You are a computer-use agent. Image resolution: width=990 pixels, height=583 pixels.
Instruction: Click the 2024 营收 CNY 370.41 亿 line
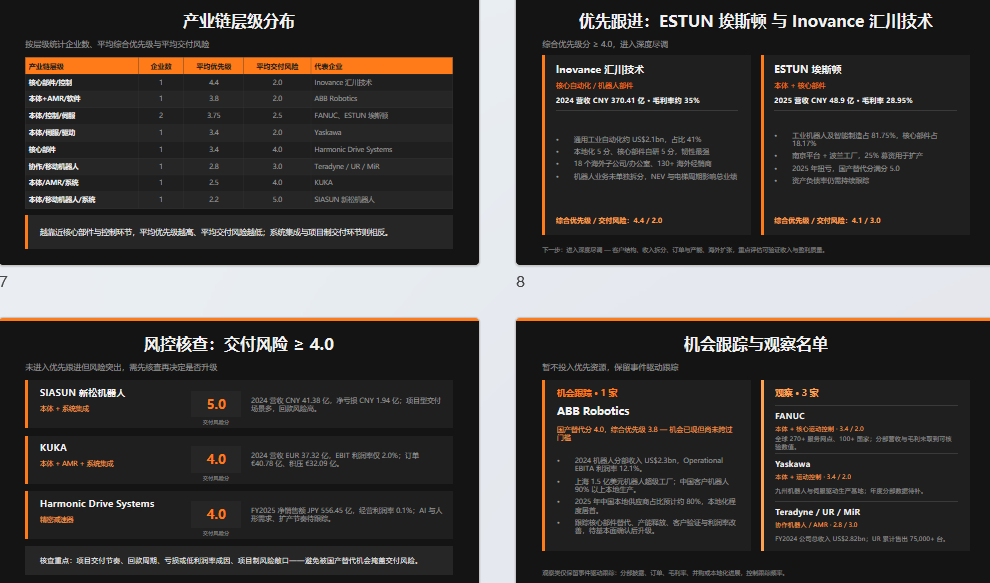point(628,100)
